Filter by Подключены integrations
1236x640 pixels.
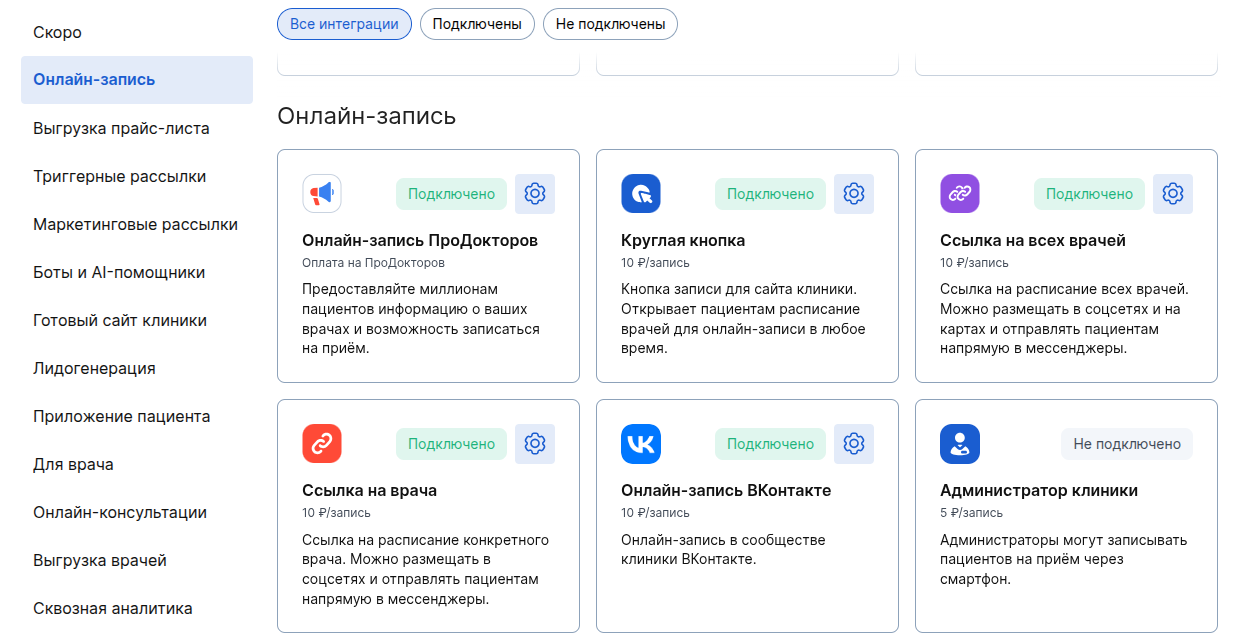pyautogui.click(x=477, y=24)
